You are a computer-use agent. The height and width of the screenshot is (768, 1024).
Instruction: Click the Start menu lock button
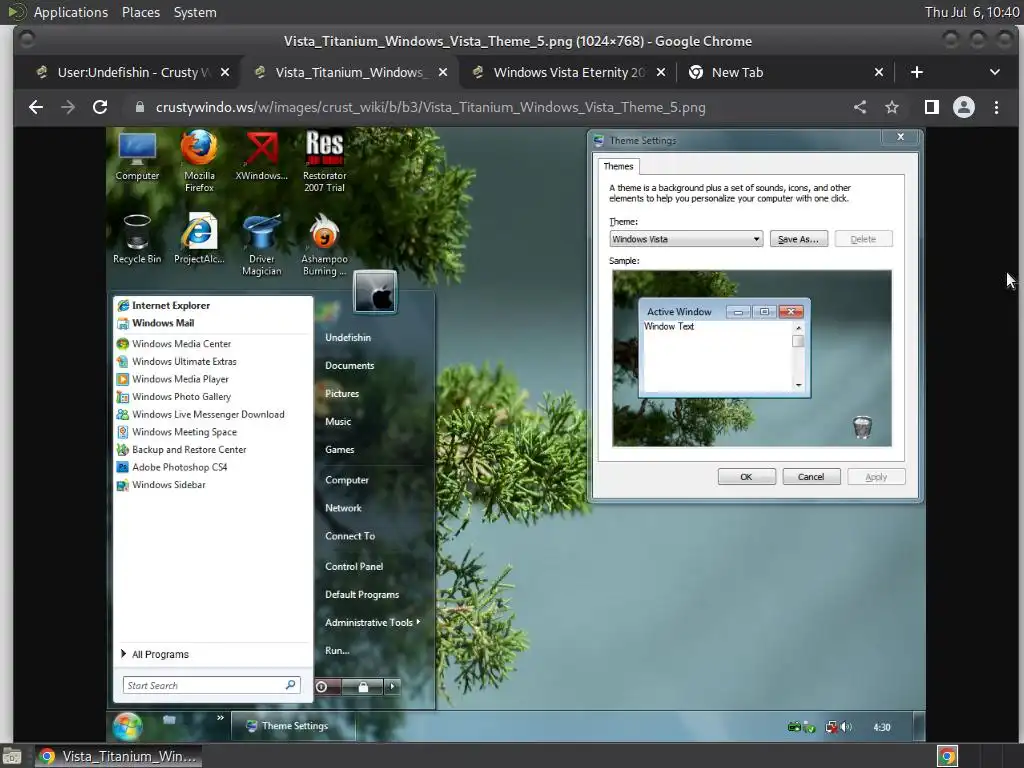click(363, 686)
